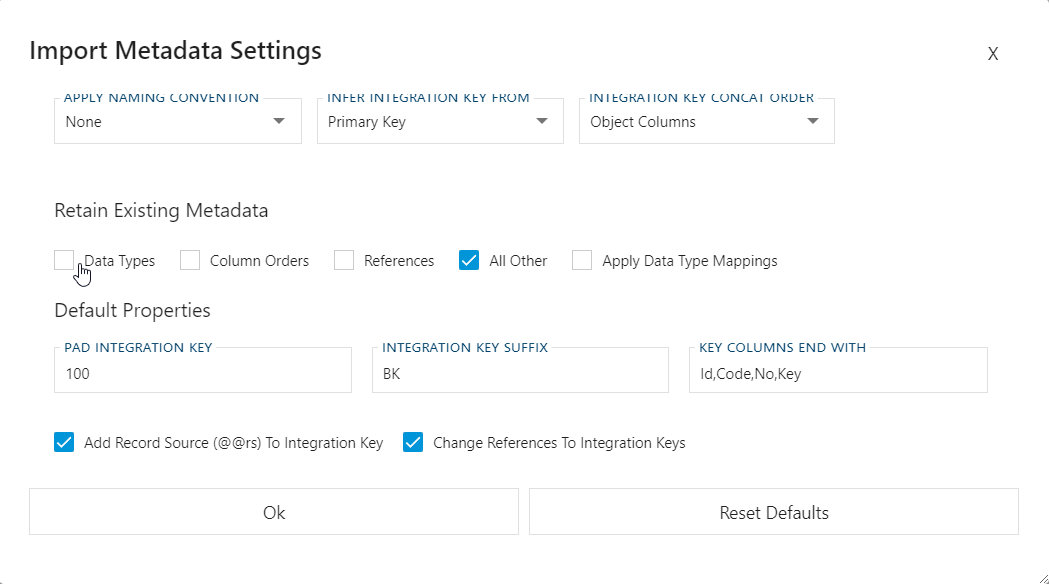Image resolution: width=1049 pixels, height=584 pixels.
Task: Open the Apply Naming Convention dropdown
Action: tap(177, 121)
